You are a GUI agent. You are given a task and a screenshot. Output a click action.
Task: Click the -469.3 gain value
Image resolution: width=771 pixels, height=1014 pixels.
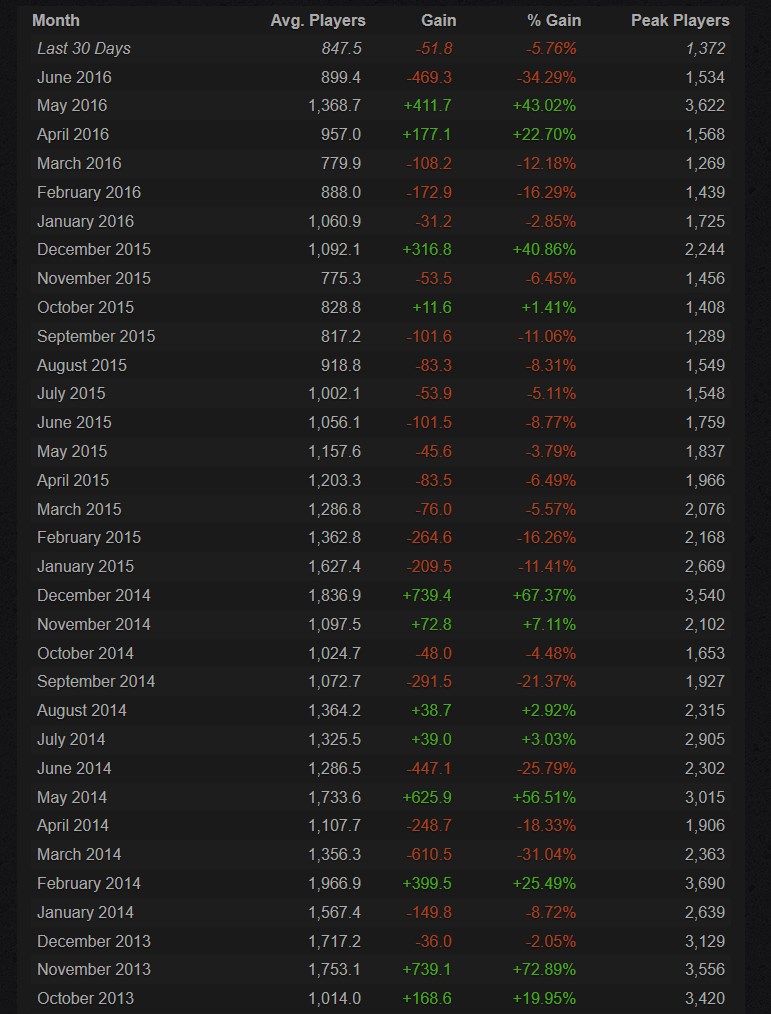(x=429, y=78)
